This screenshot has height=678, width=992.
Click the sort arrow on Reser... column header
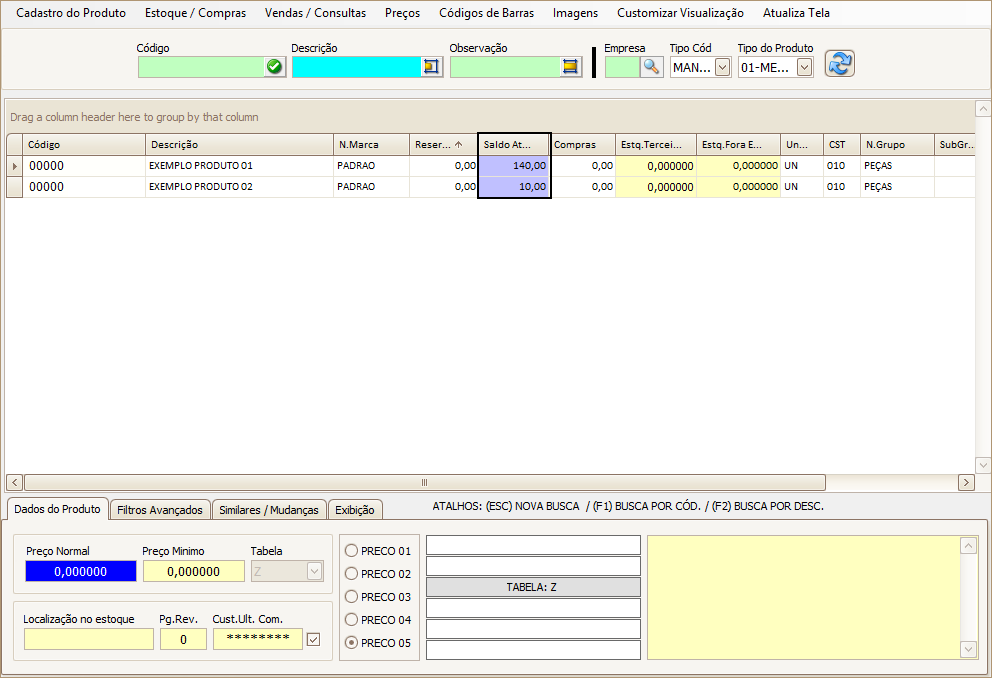pos(458,145)
